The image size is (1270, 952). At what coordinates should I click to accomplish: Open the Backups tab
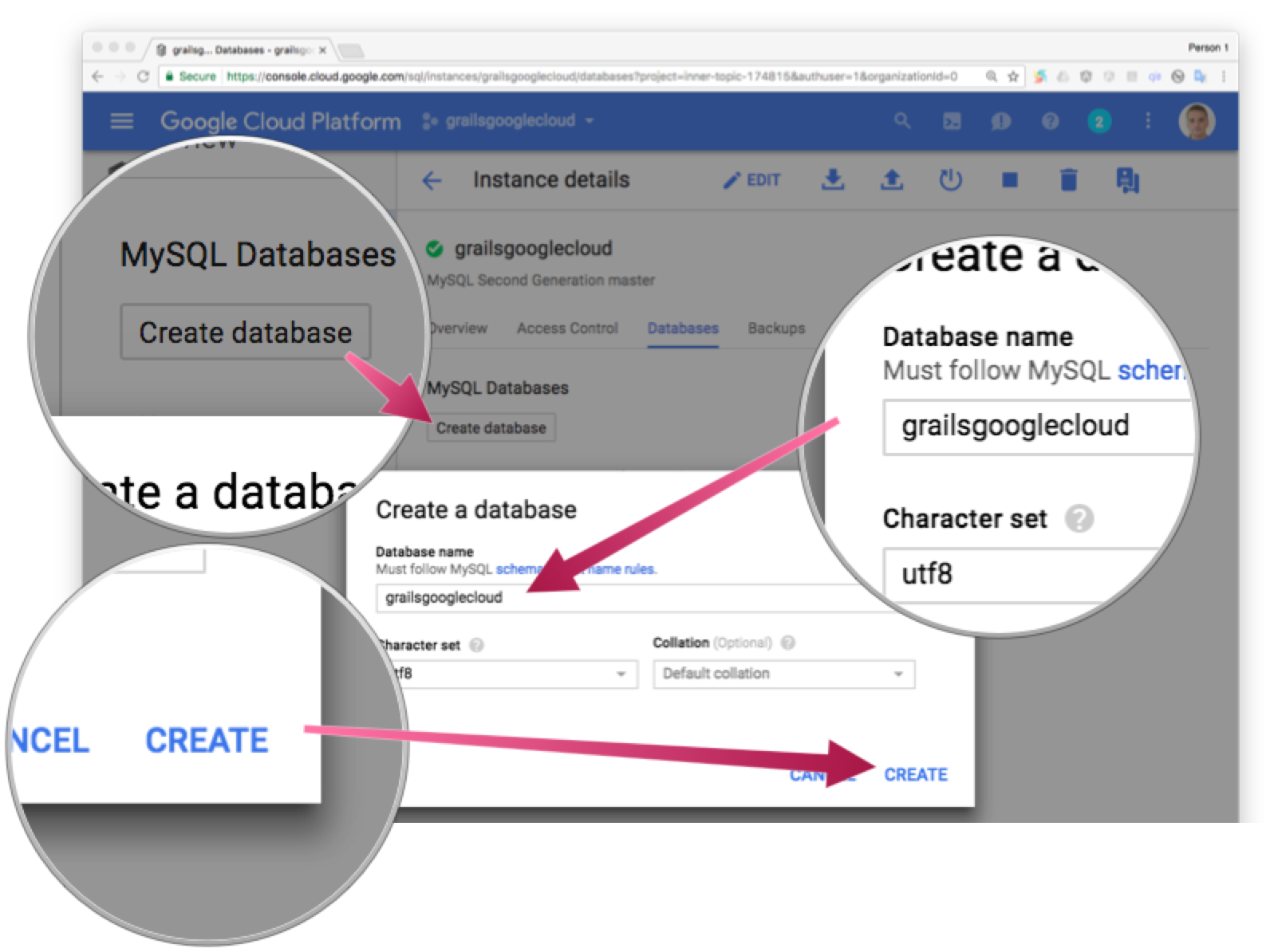tap(776, 328)
